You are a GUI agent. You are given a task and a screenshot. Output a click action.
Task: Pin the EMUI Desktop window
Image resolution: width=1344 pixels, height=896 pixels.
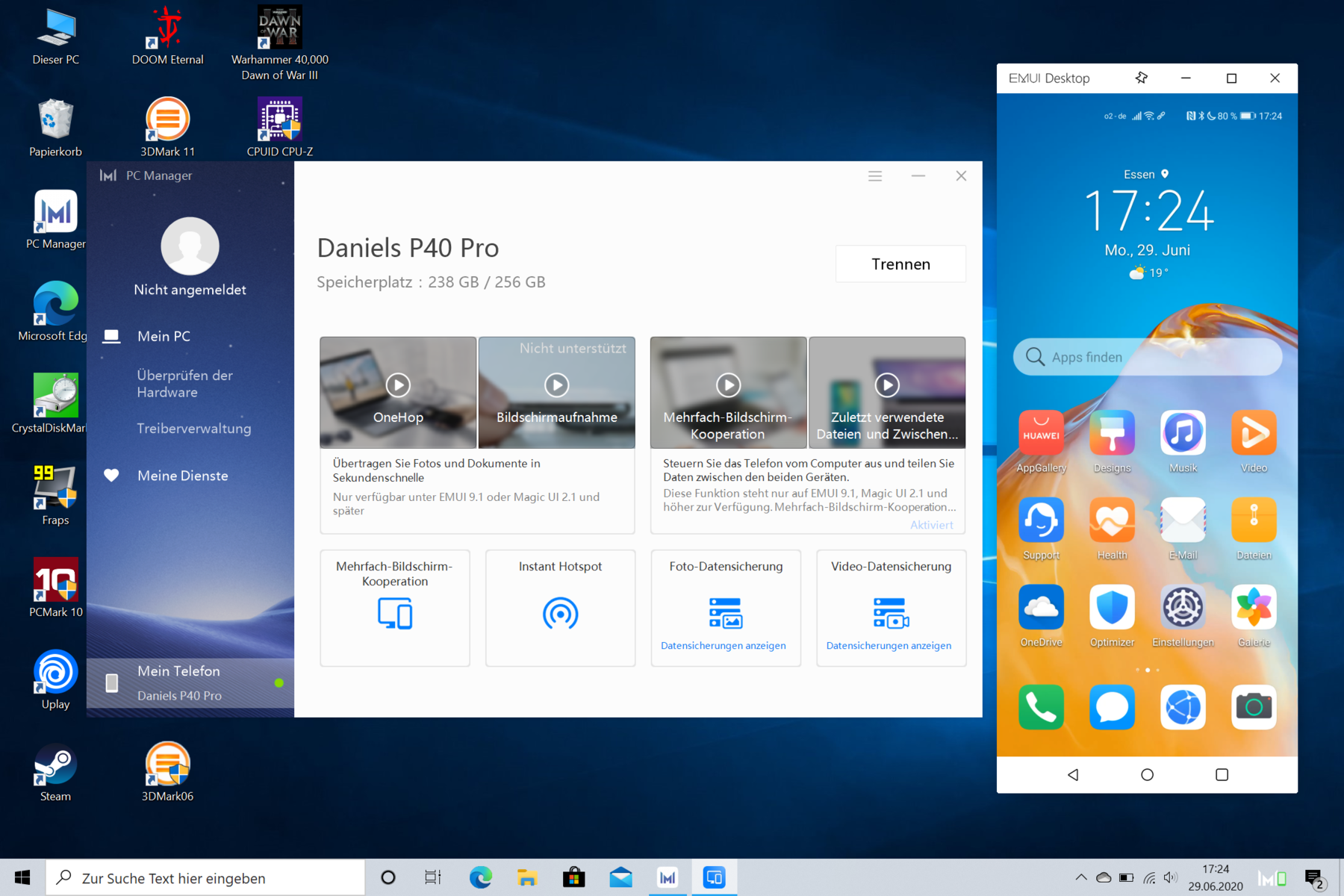click(1141, 78)
